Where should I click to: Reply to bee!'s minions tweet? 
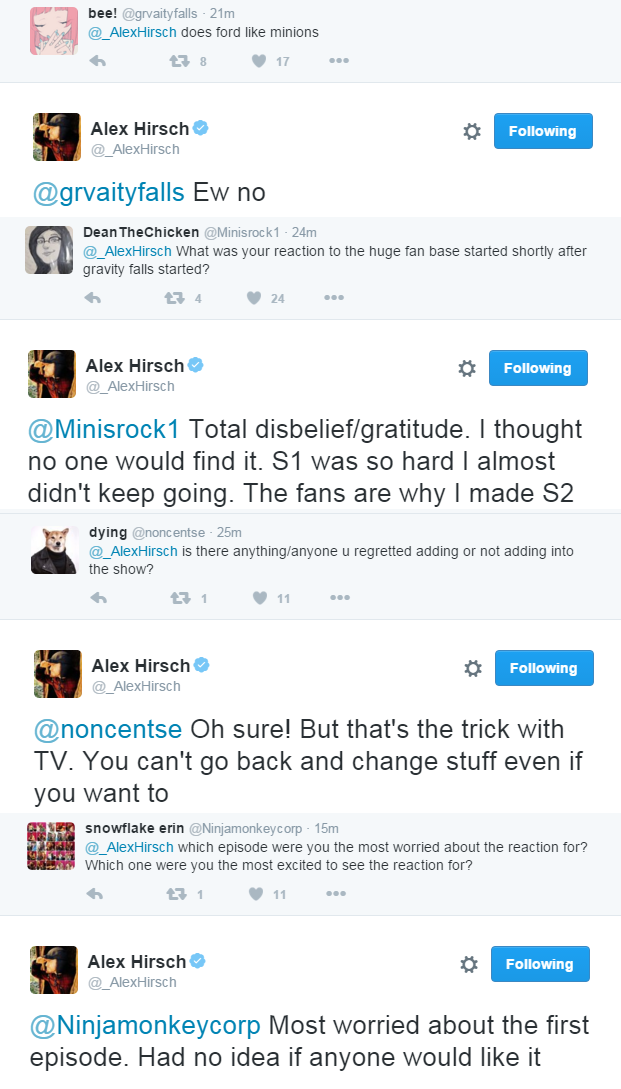pyautogui.click(x=97, y=61)
